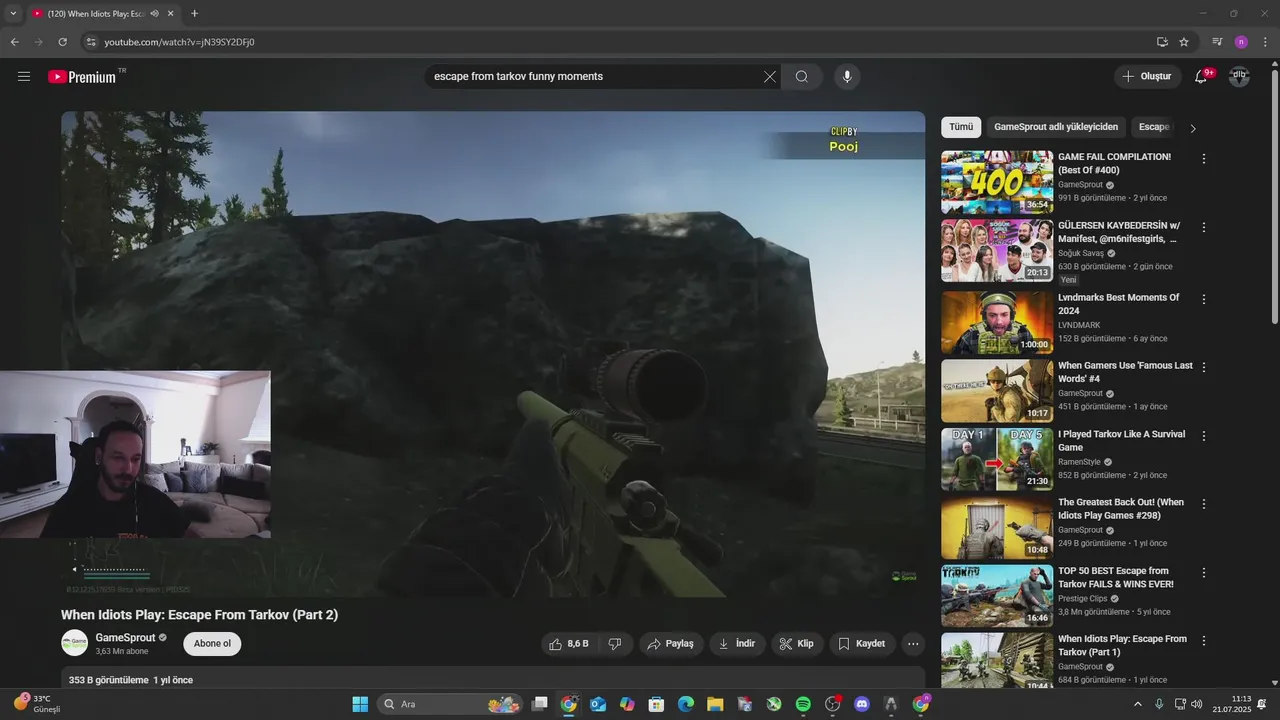Open Chrome profile avatar
The image size is (1280, 720).
[1241, 42]
